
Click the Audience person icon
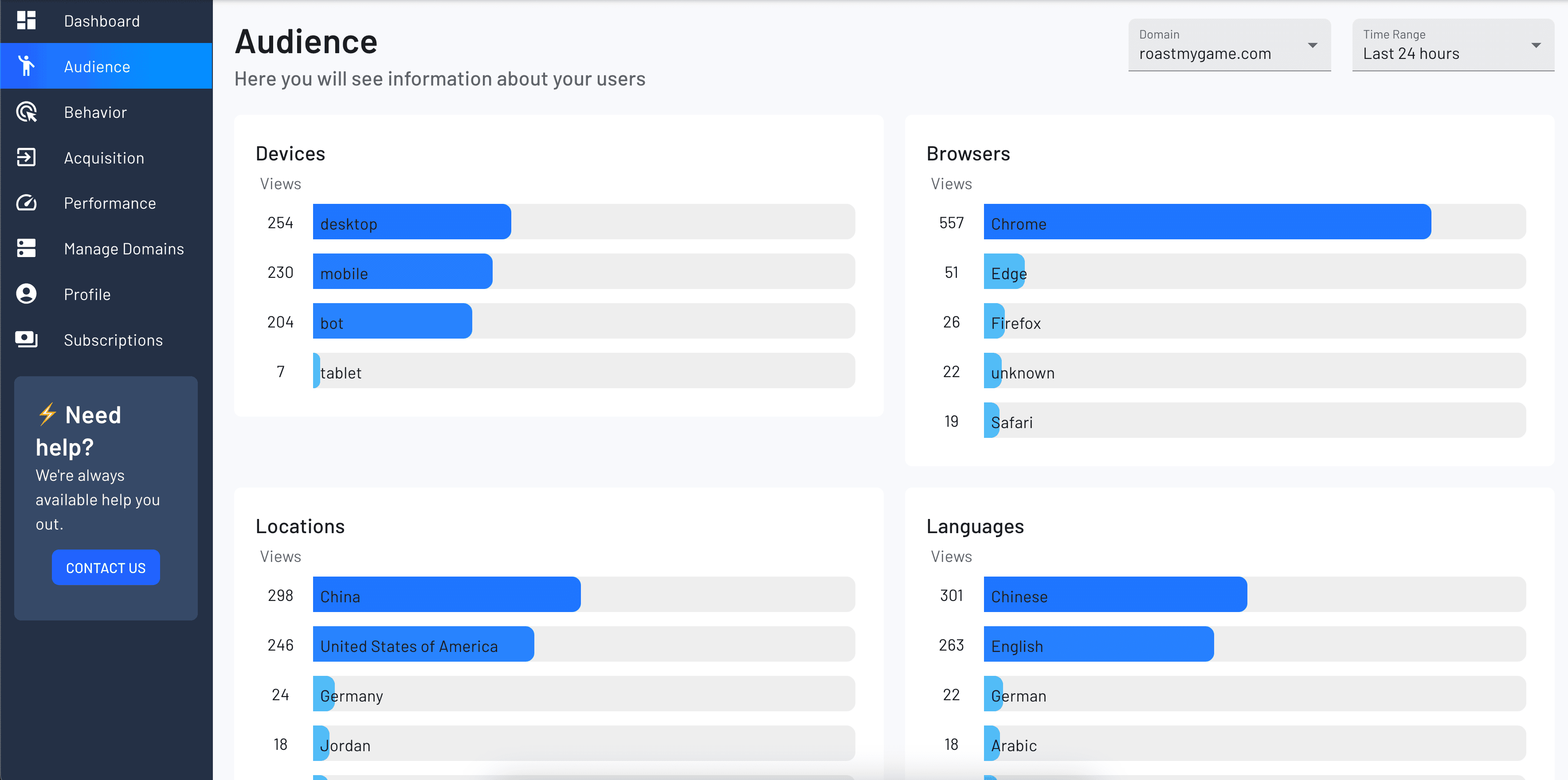26,66
